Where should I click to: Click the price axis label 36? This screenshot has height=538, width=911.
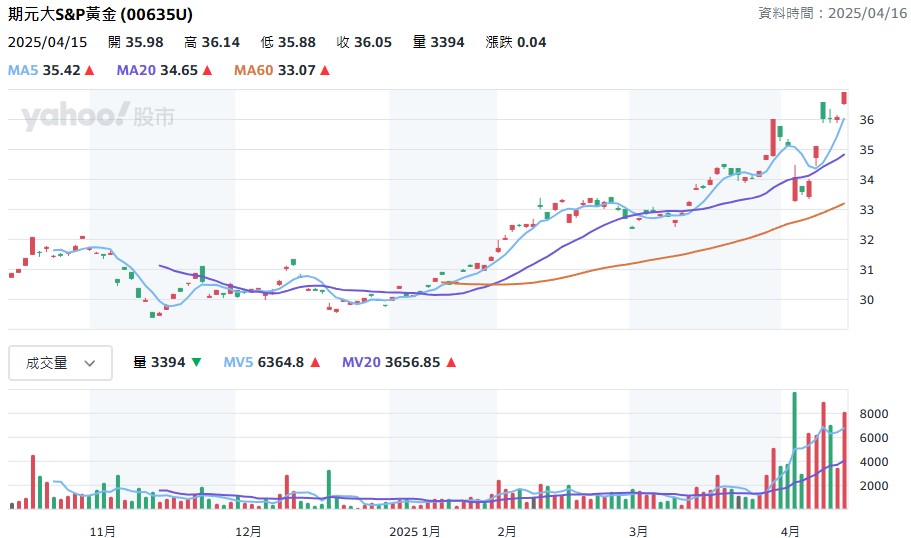(867, 120)
